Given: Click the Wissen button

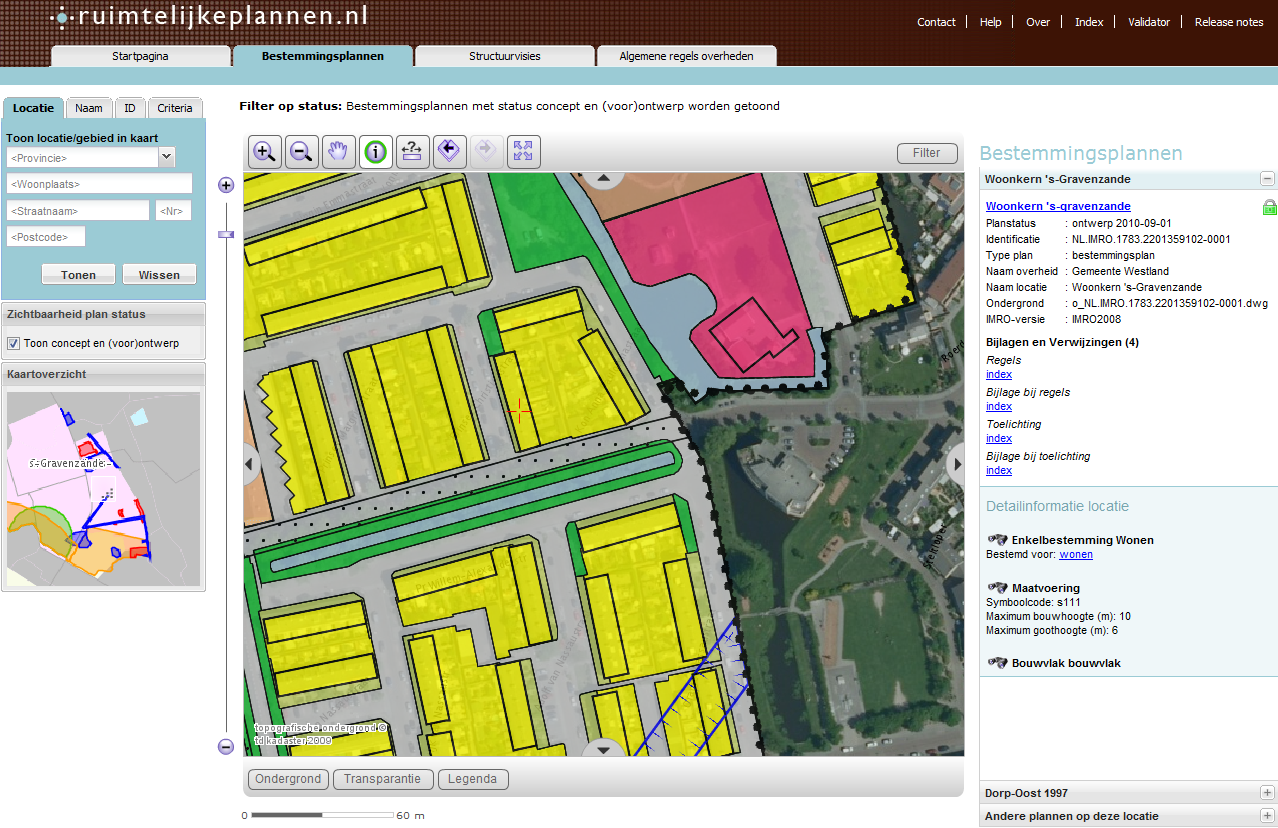Looking at the screenshot, I should click(159, 275).
